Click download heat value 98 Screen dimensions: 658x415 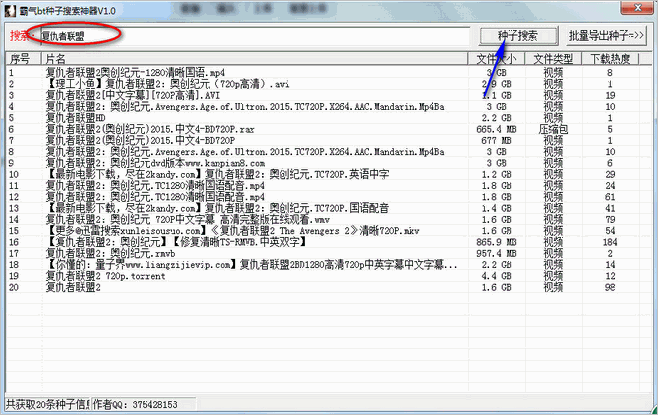(610, 287)
